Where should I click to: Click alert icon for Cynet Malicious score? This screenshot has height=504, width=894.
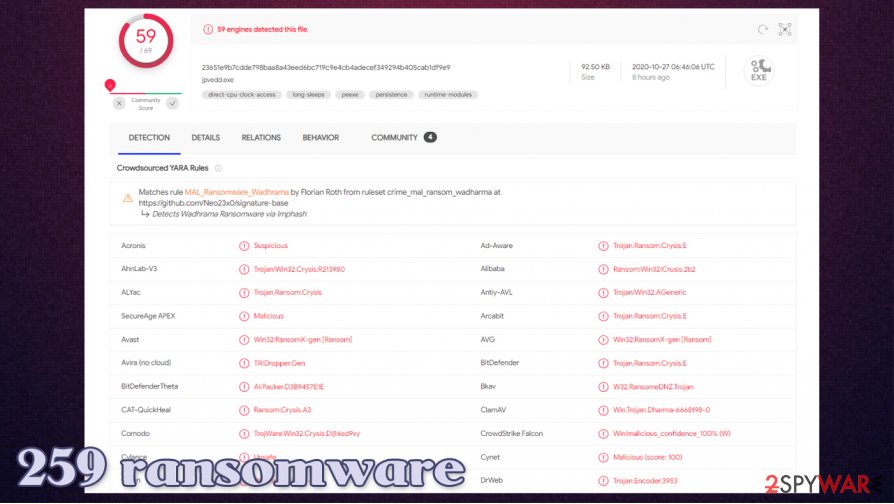pyautogui.click(x=603, y=457)
